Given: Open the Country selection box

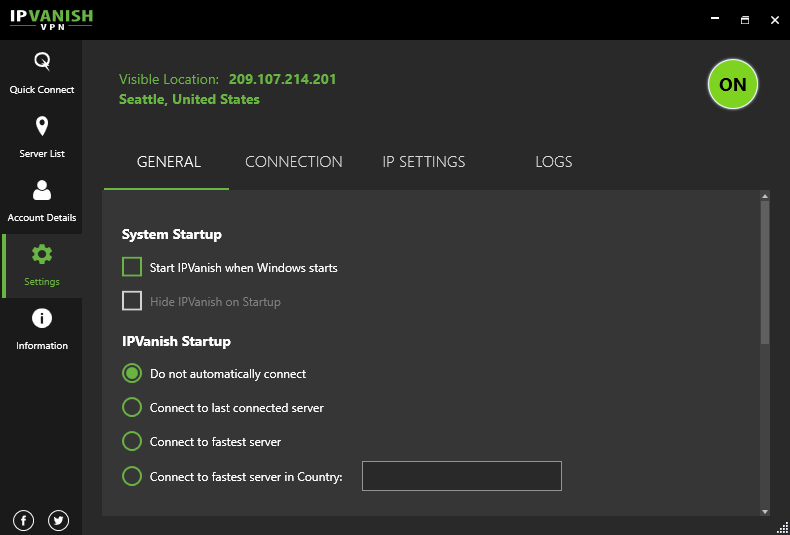Looking at the screenshot, I should click(x=461, y=477).
